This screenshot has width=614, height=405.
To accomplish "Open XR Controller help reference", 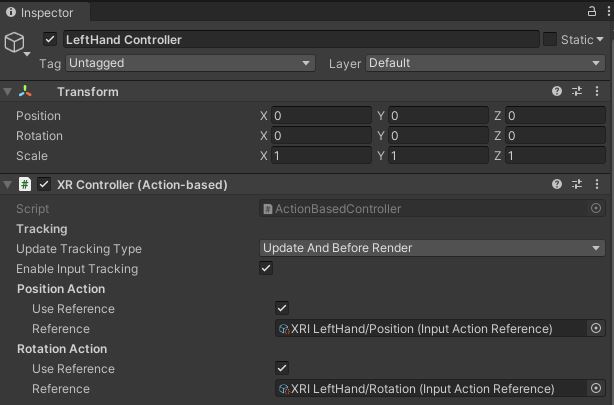I will click(556, 184).
